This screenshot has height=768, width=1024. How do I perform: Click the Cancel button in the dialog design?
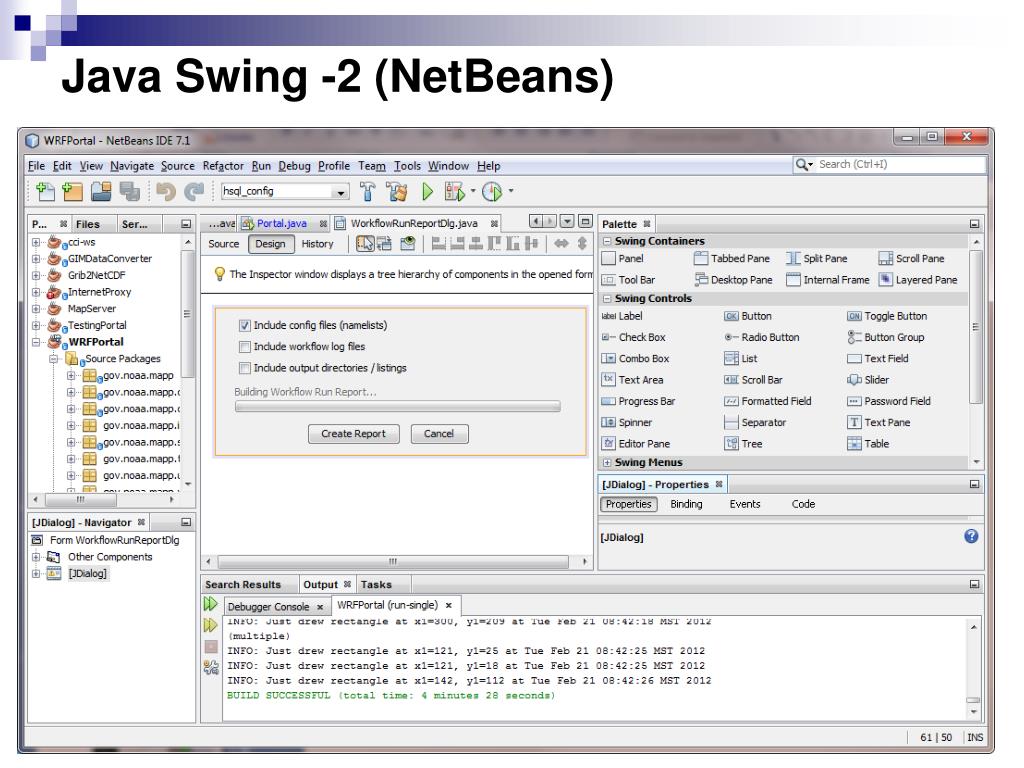click(439, 434)
